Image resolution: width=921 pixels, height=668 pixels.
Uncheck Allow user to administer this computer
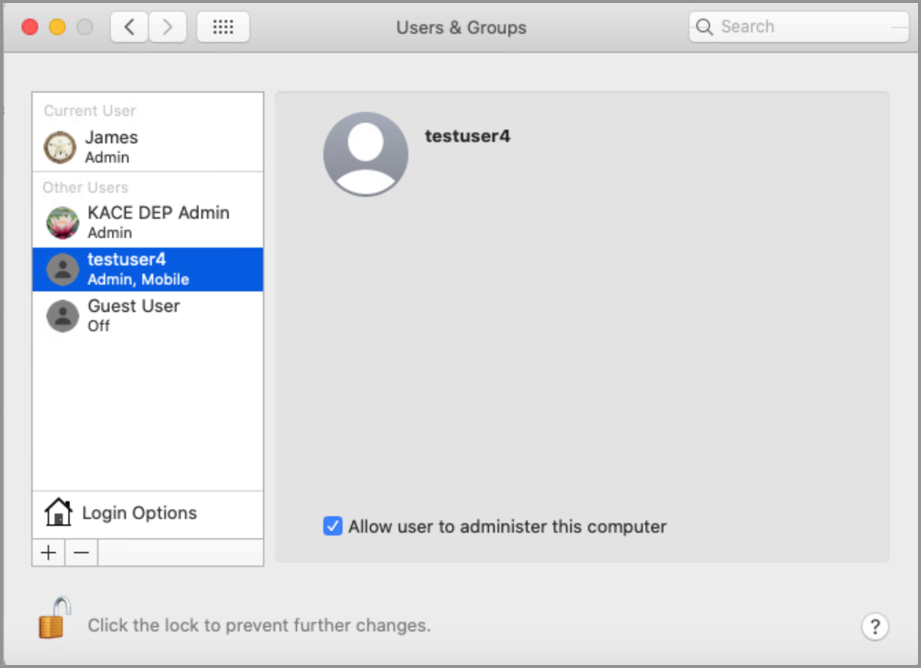(x=333, y=526)
